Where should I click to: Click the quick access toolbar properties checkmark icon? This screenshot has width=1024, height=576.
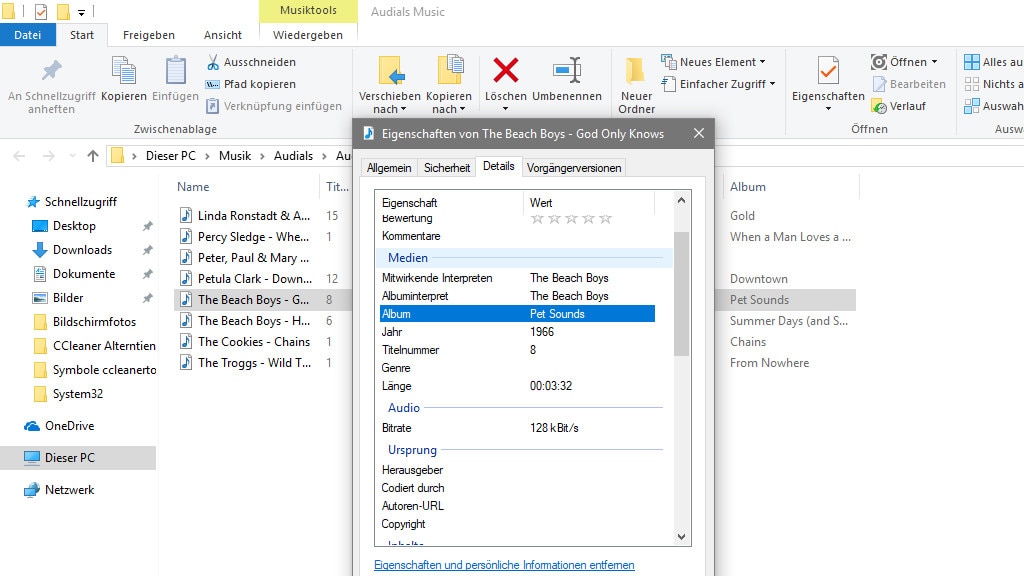tap(40, 12)
